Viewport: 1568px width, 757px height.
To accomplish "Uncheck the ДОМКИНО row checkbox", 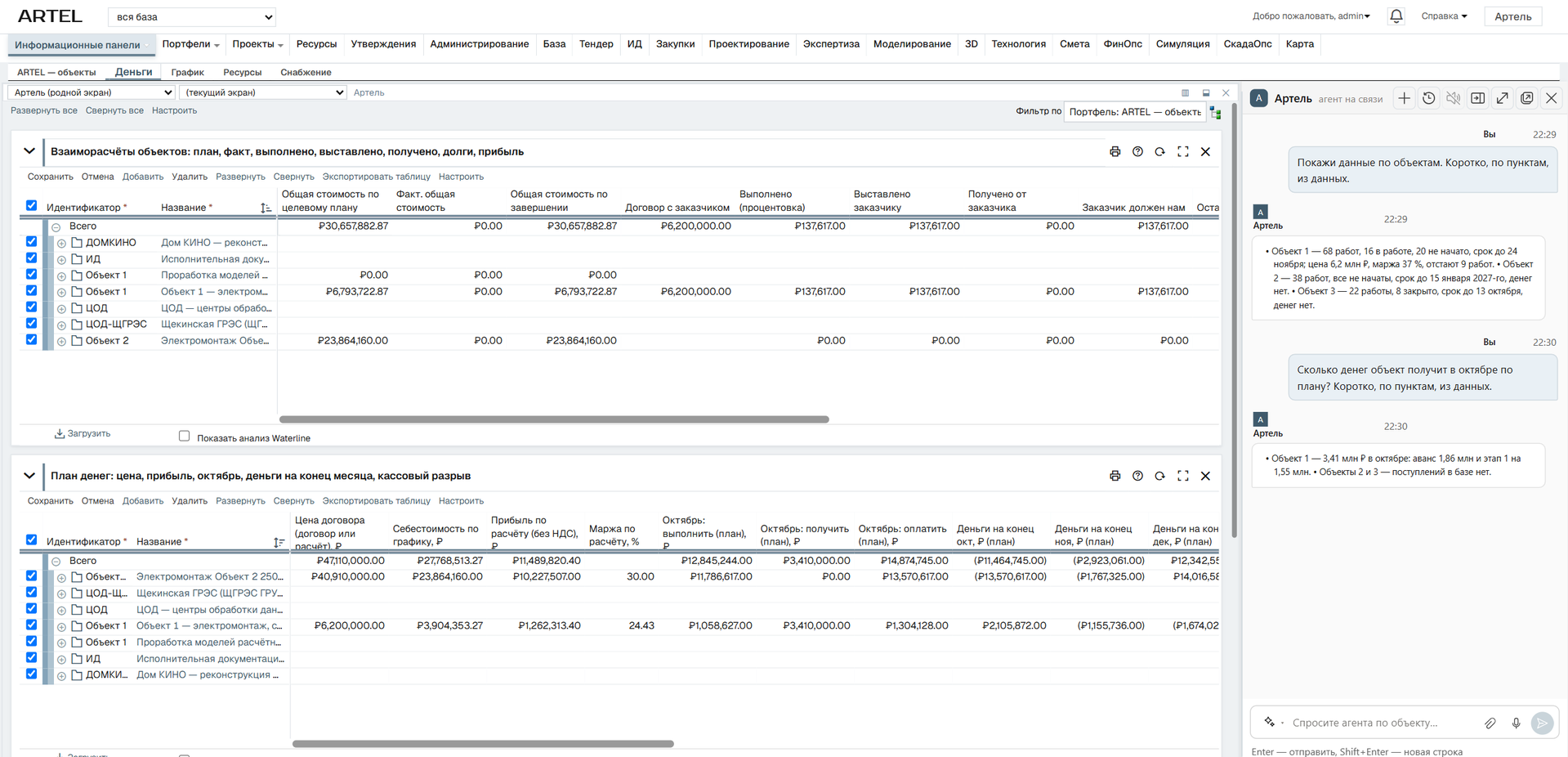I will tap(31, 242).
